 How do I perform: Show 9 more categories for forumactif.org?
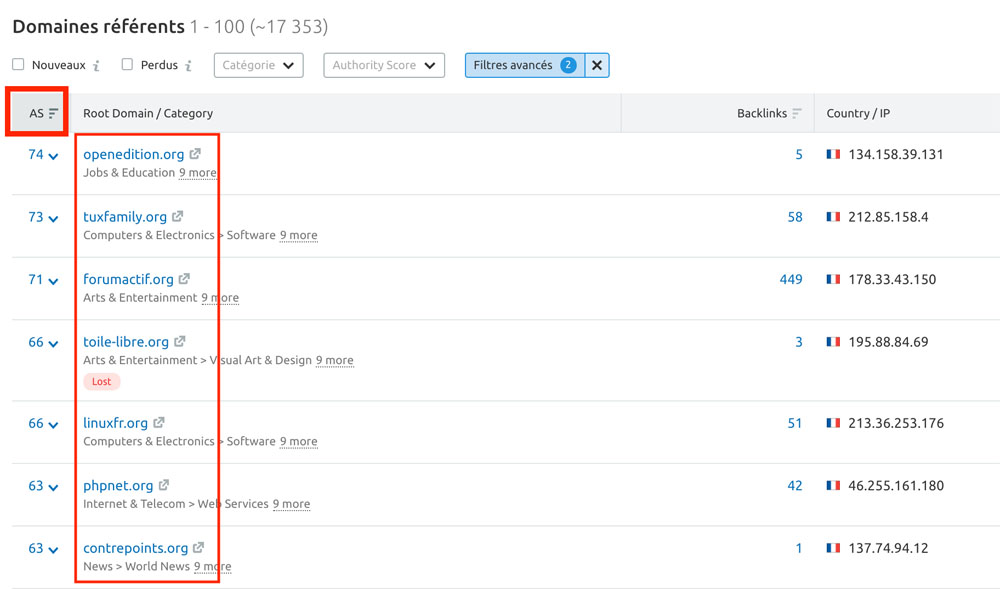pyautogui.click(x=220, y=298)
